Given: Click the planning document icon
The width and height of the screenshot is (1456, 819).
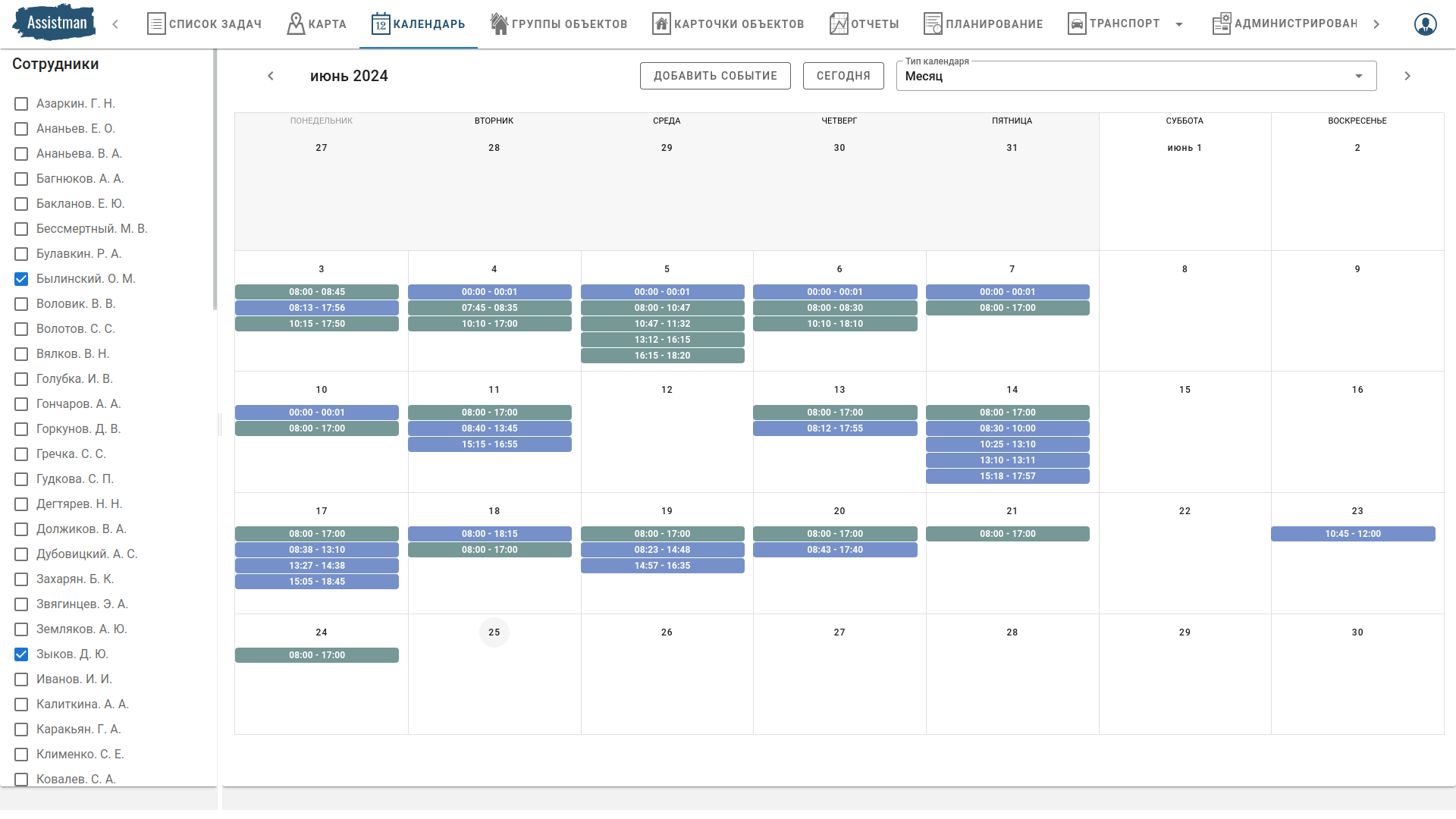Looking at the screenshot, I should pos(933,24).
